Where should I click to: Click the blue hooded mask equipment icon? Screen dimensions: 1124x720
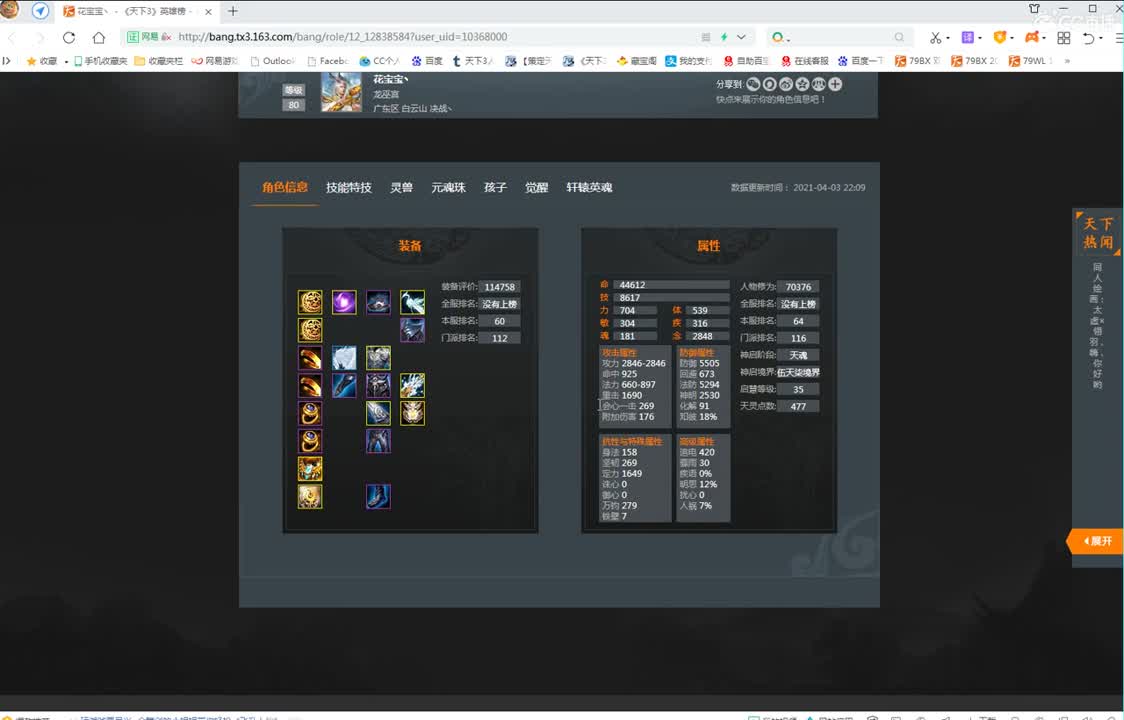pyautogui.click(x=412, y=330)
